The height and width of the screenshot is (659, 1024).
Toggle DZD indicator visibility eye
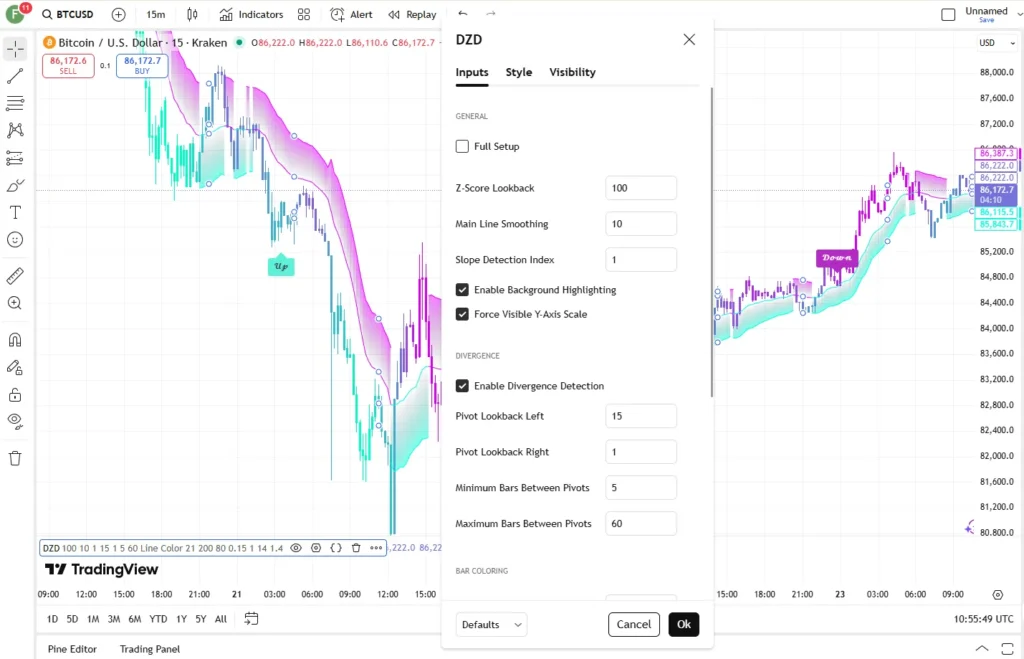coord(296,548)
